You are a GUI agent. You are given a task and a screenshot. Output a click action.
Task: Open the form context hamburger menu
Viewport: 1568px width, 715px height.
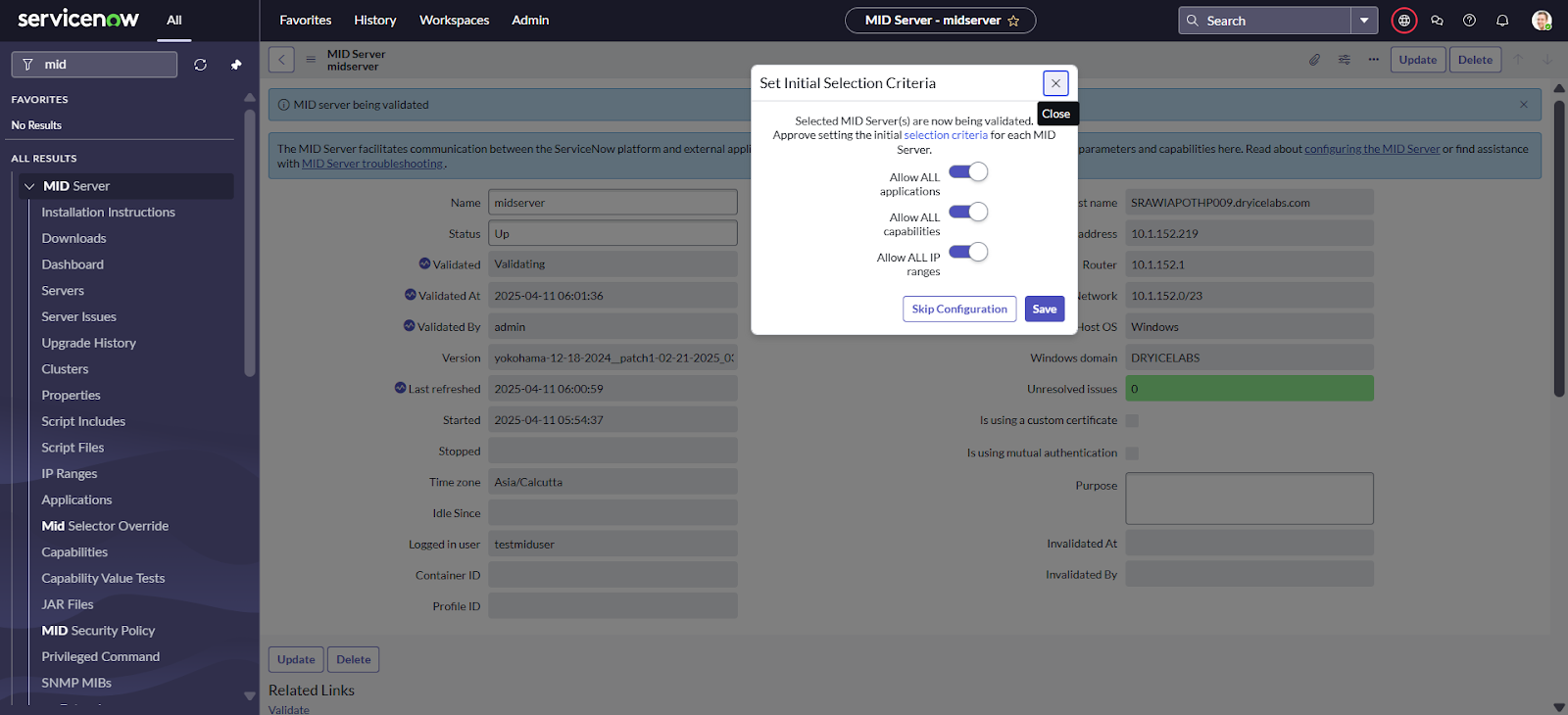pos(311,60)
